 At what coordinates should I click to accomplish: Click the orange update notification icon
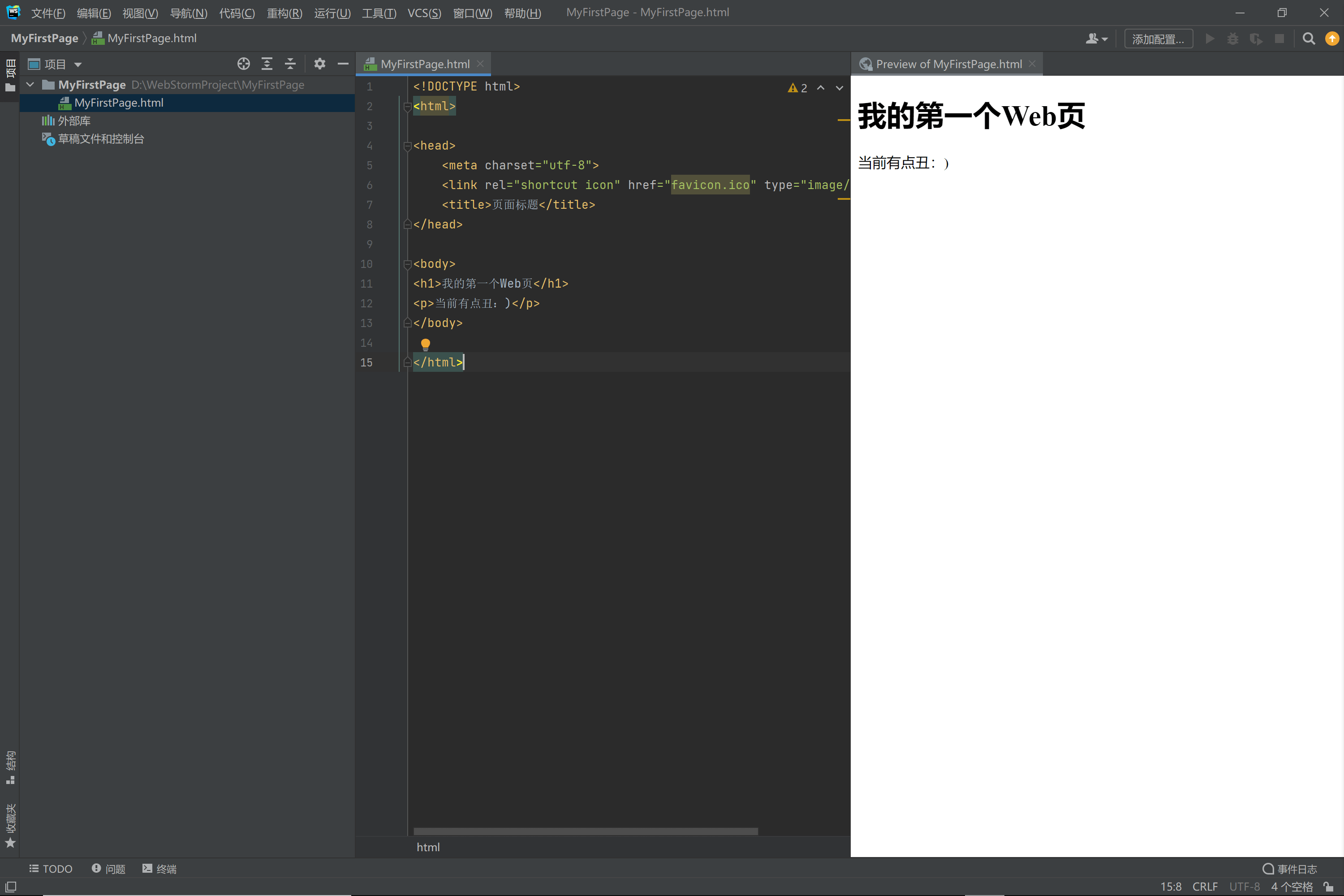tap(1332, 39)
